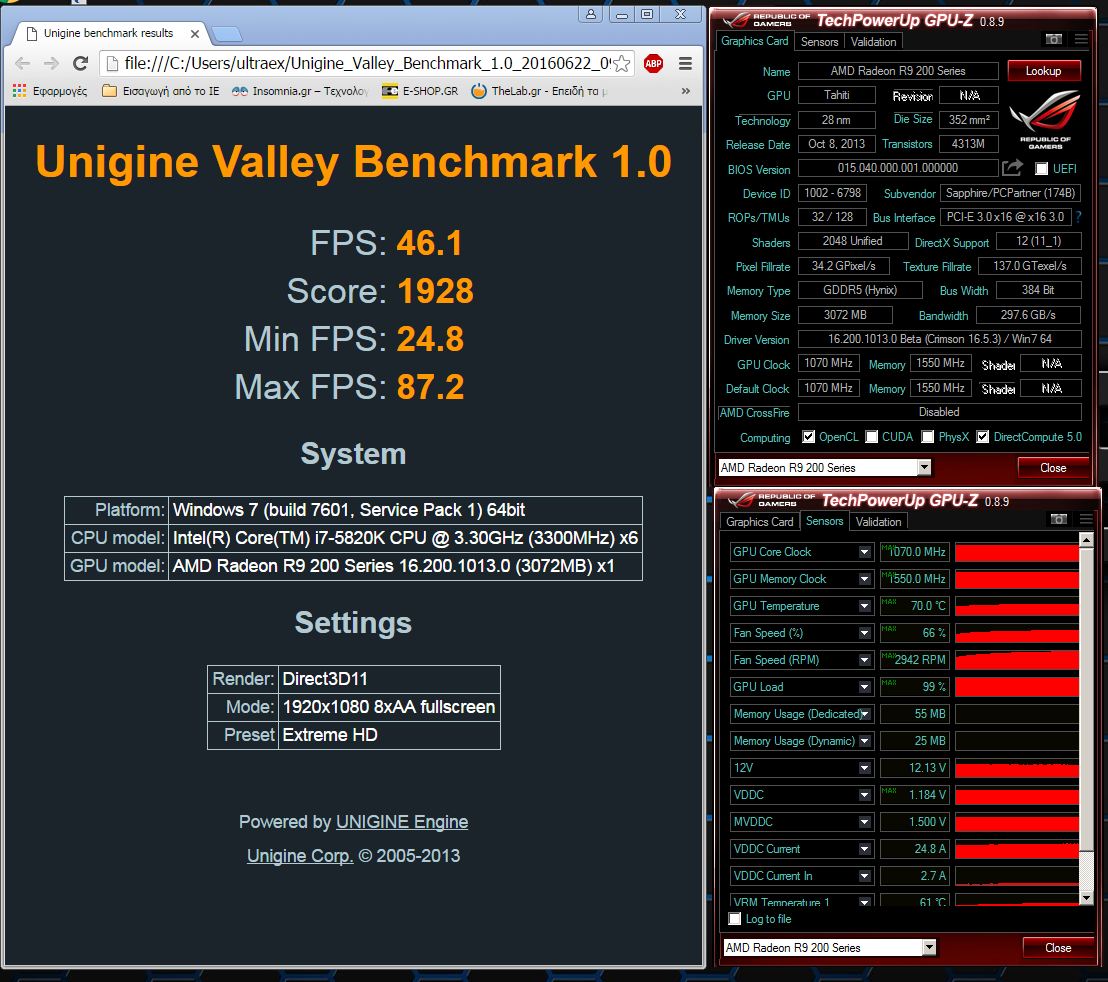
Task: Click the UNIGINE Engine link
Action: [x=401, y=822]
